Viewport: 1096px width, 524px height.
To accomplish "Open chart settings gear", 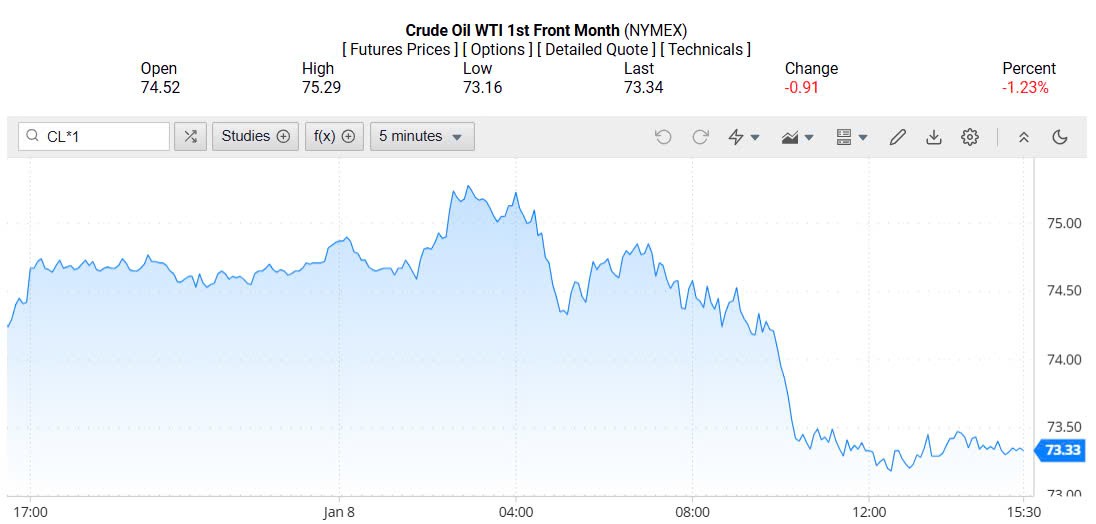I will 969,137.
